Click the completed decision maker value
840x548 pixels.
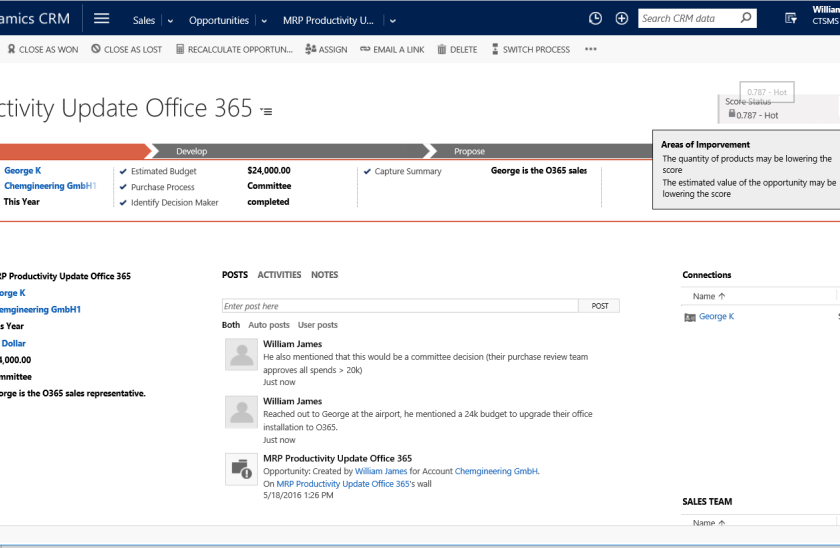coord(268,202)
